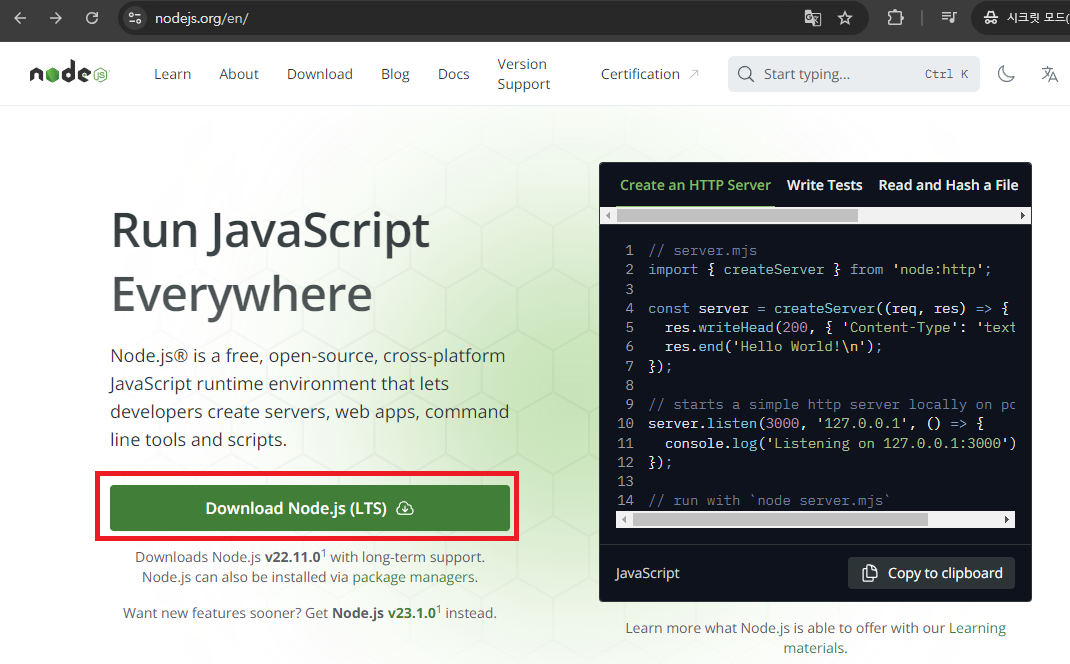Image resolution: width=1070 pixels, height=664 pixels.
Task: Open the browser extensions puzzle icon
Action: pos(895,18)
